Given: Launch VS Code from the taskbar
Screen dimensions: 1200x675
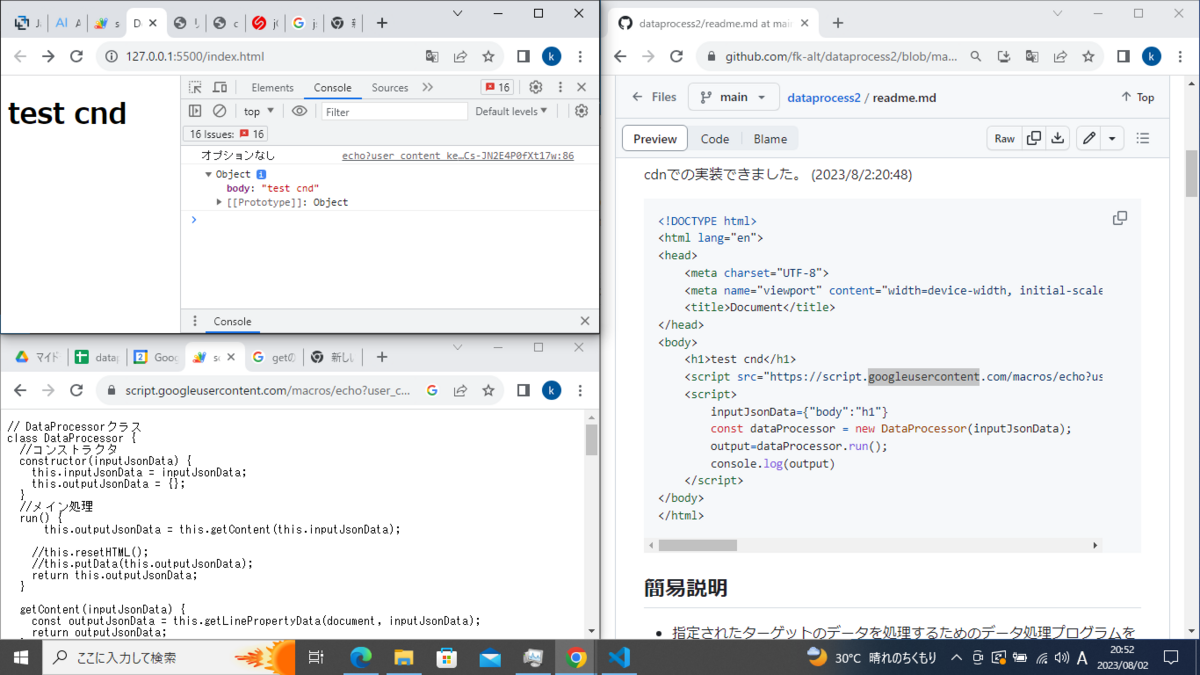Looking at the screenshot, I should [x=619, y=657].
